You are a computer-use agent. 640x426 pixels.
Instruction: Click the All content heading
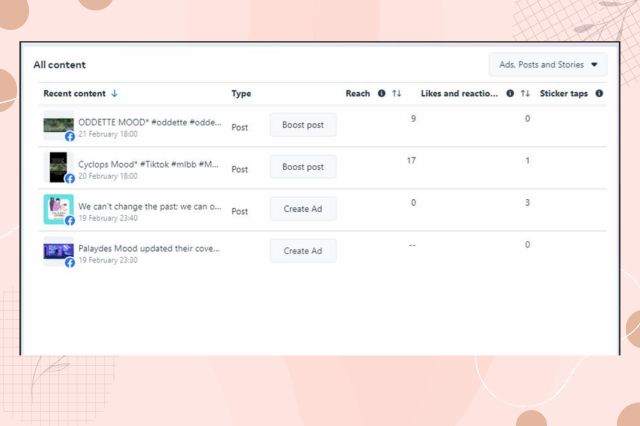pyautogui.click(x=60, y=65)
